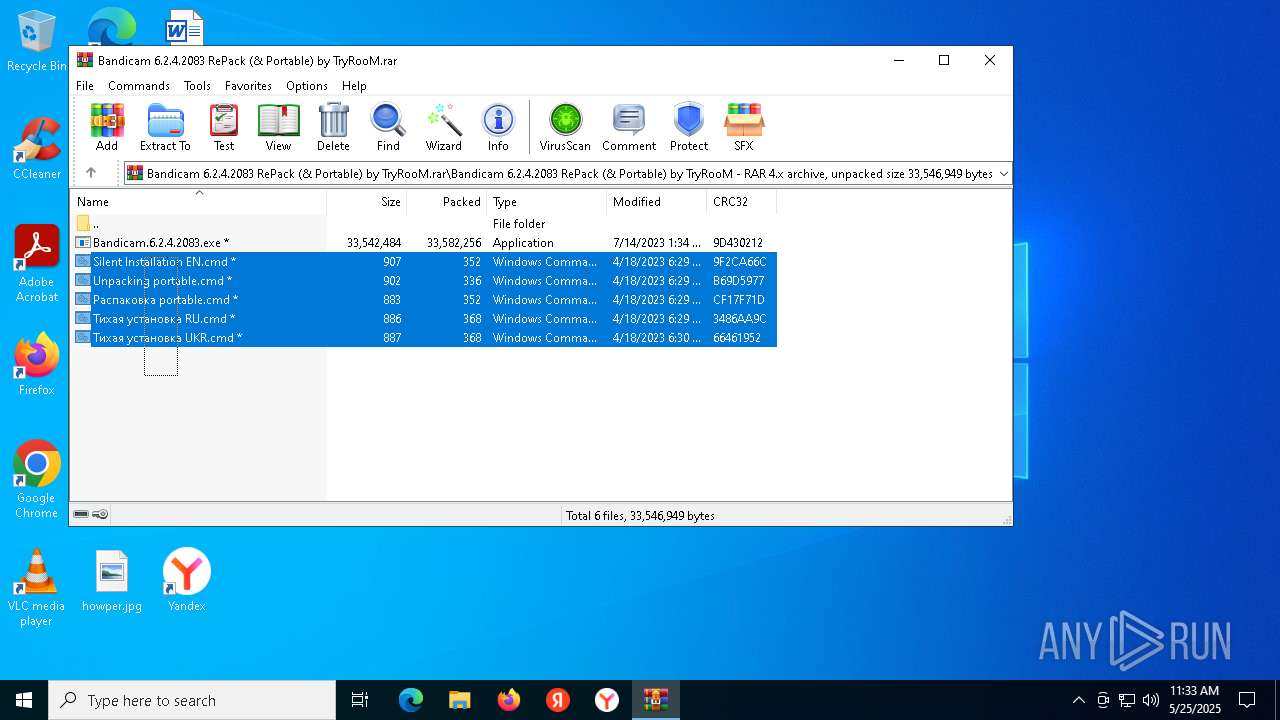Open the Commands menu

139,86
